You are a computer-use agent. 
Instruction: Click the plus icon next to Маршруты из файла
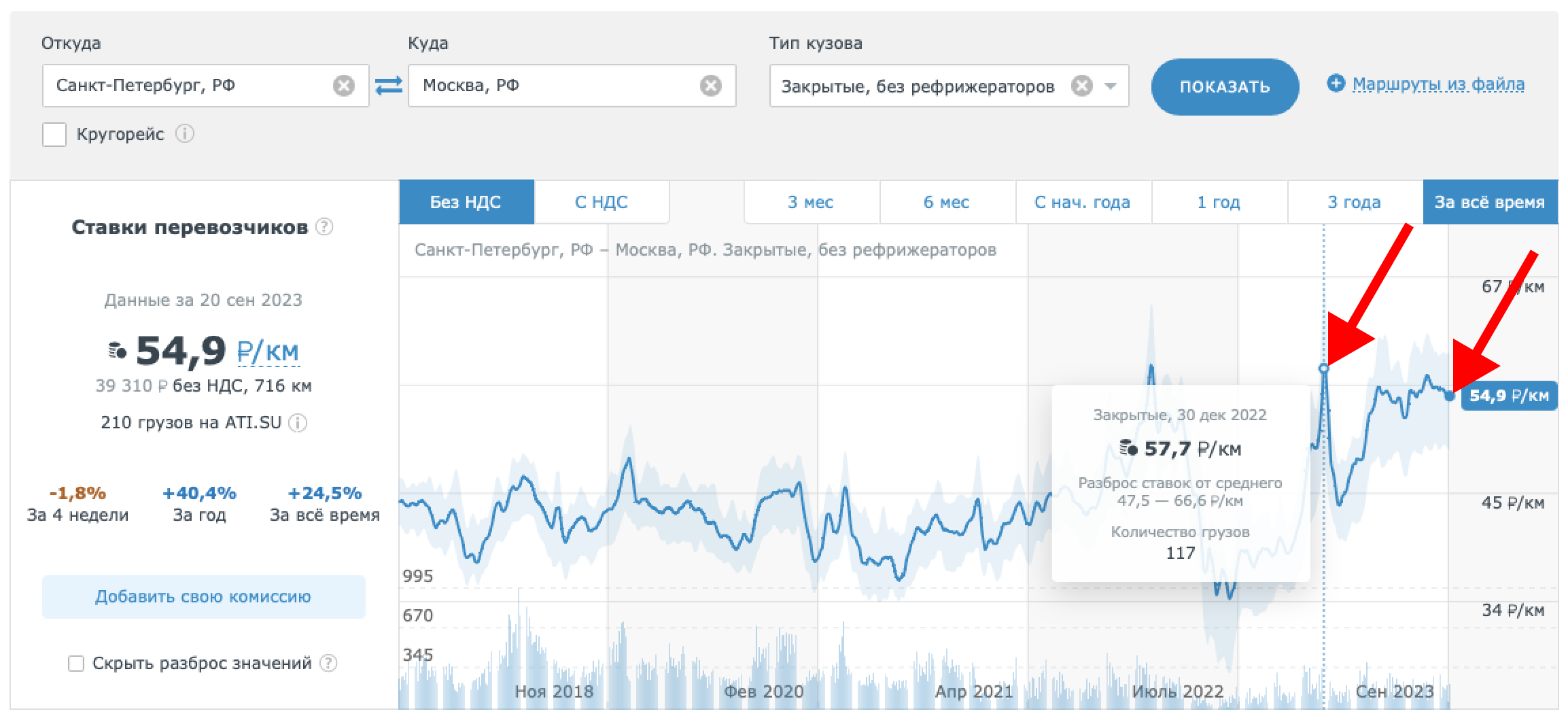coord(1336,84)
